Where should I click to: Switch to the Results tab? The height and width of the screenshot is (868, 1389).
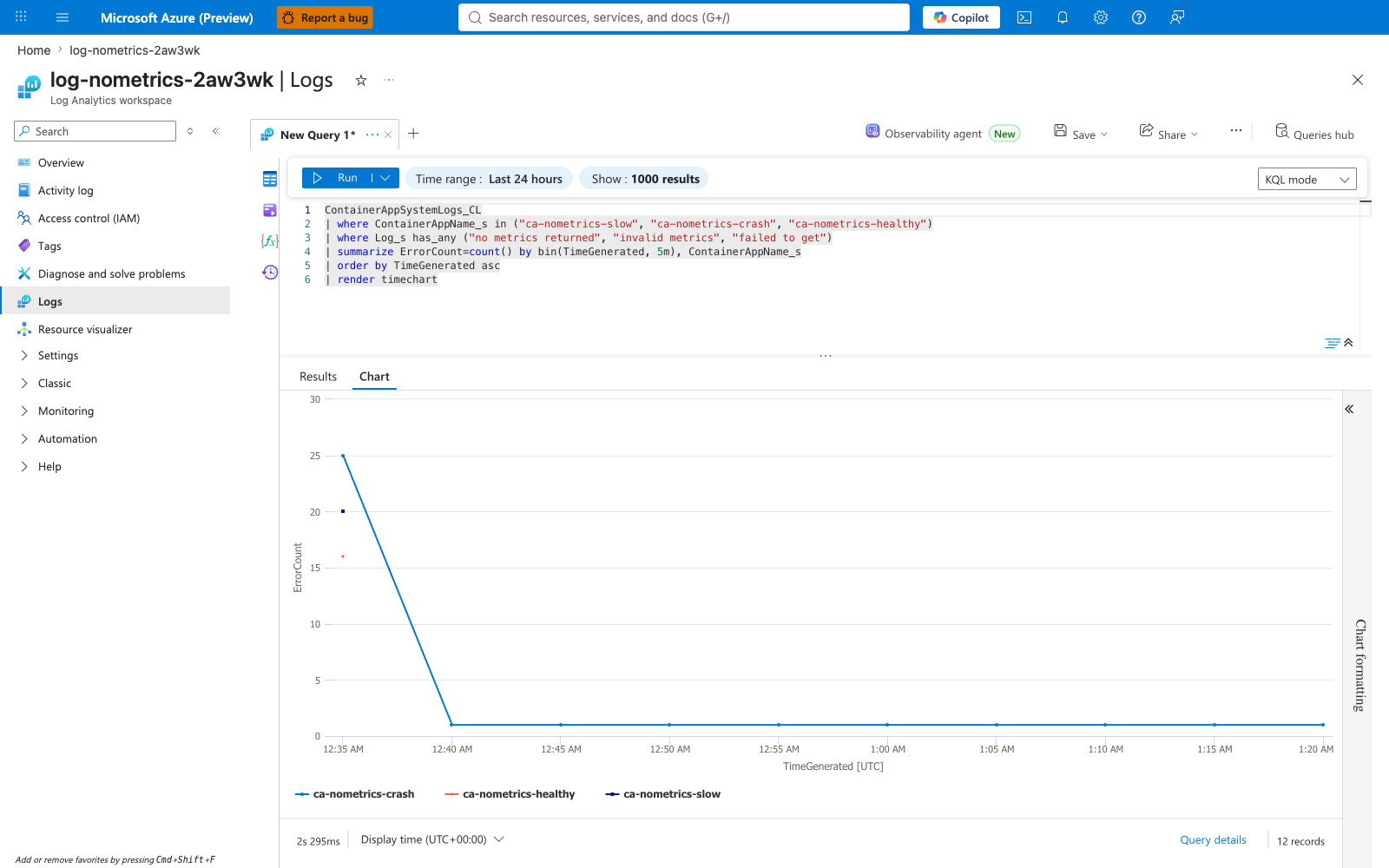pos(318,377)
